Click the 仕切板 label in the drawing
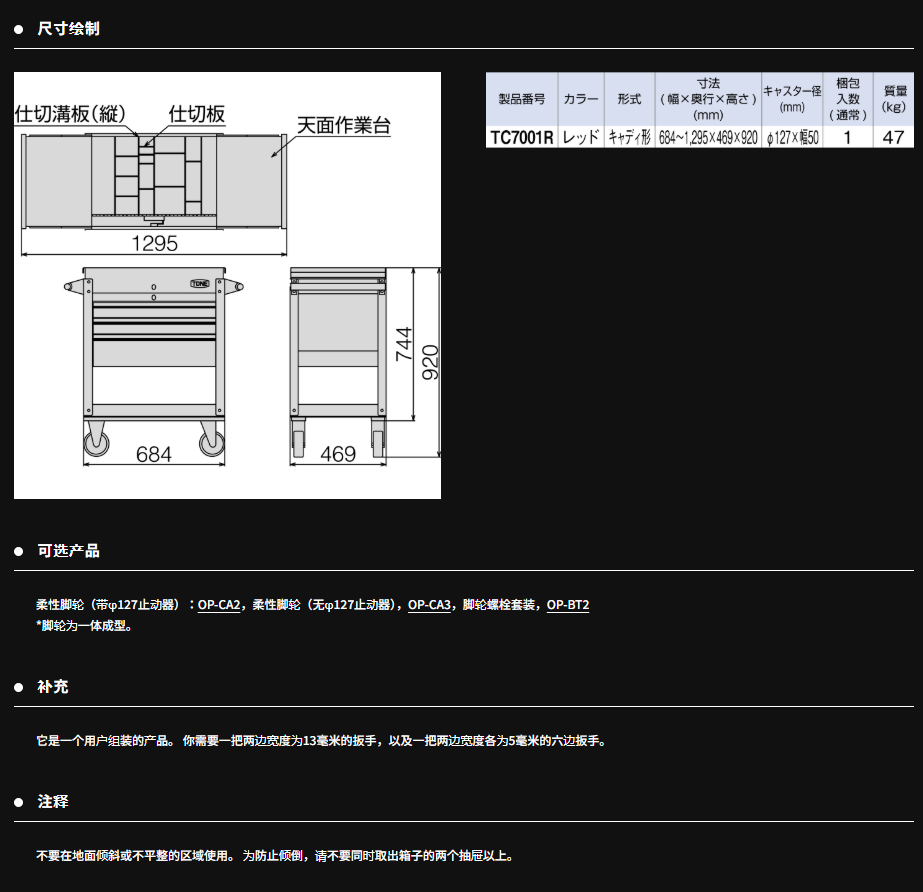923x892 pixels. tap(199, 113)
